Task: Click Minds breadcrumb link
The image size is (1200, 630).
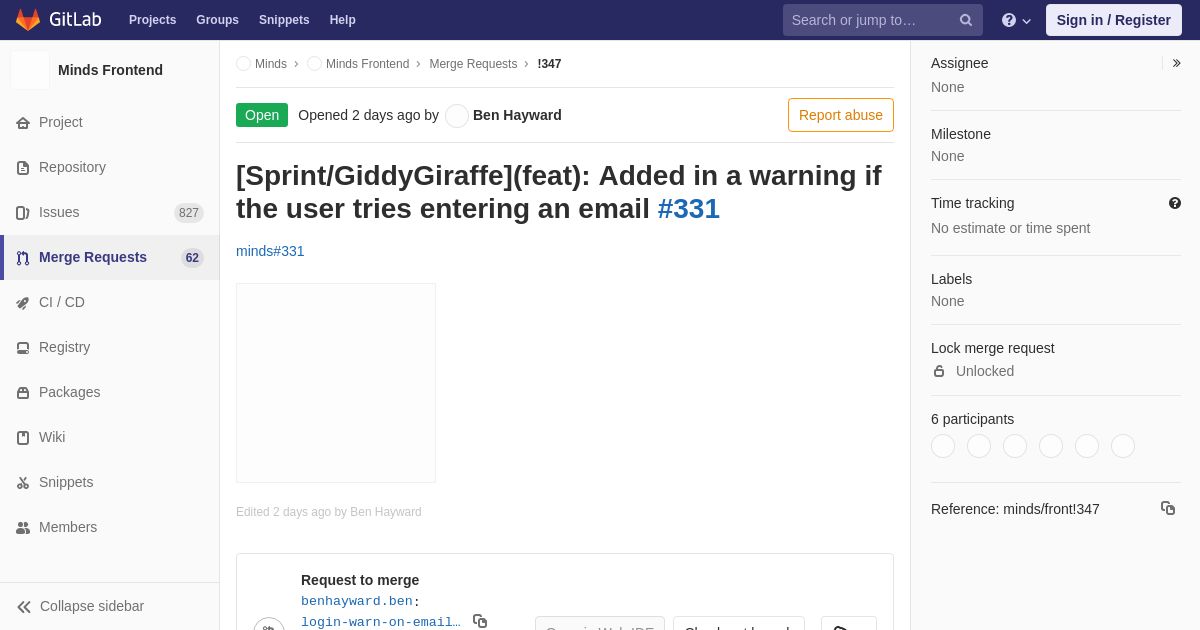Action: (271, 64)
